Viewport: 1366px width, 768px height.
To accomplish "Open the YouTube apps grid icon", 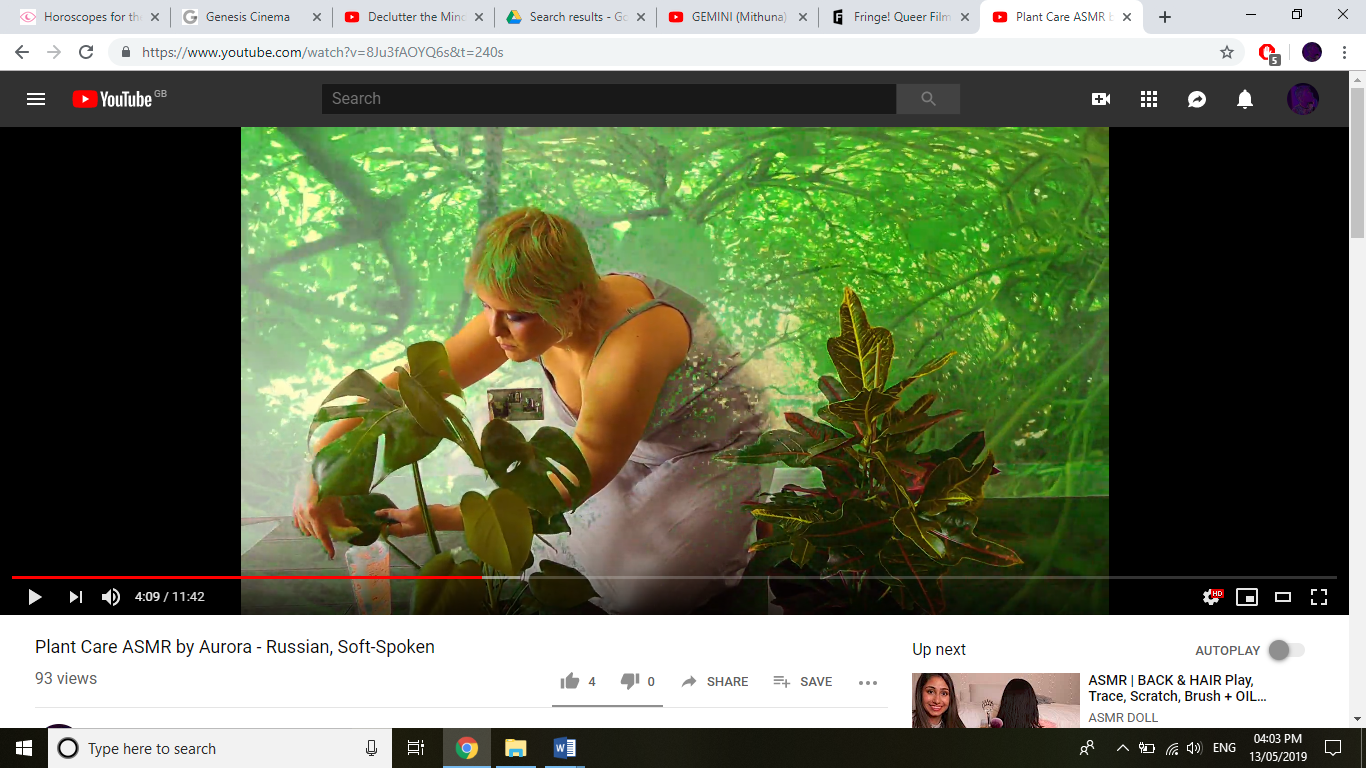I will tap(1149, 99).
